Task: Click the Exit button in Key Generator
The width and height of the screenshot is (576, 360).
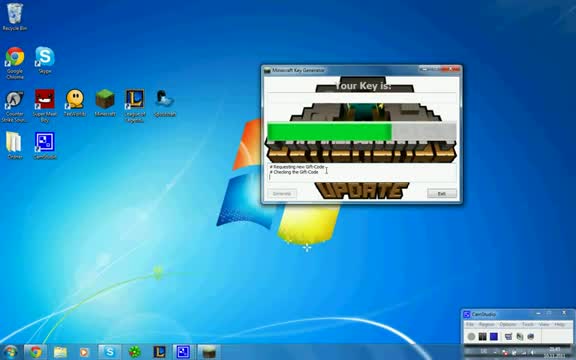Action: 442,194
